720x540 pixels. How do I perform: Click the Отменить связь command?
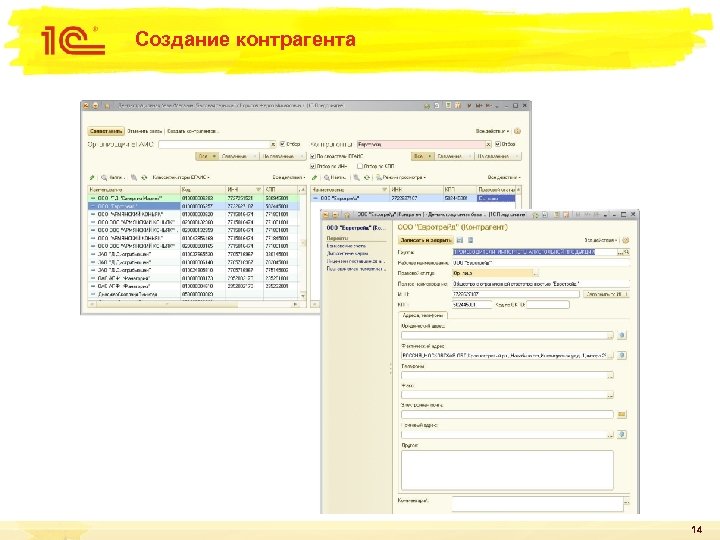tap(145, 131)
